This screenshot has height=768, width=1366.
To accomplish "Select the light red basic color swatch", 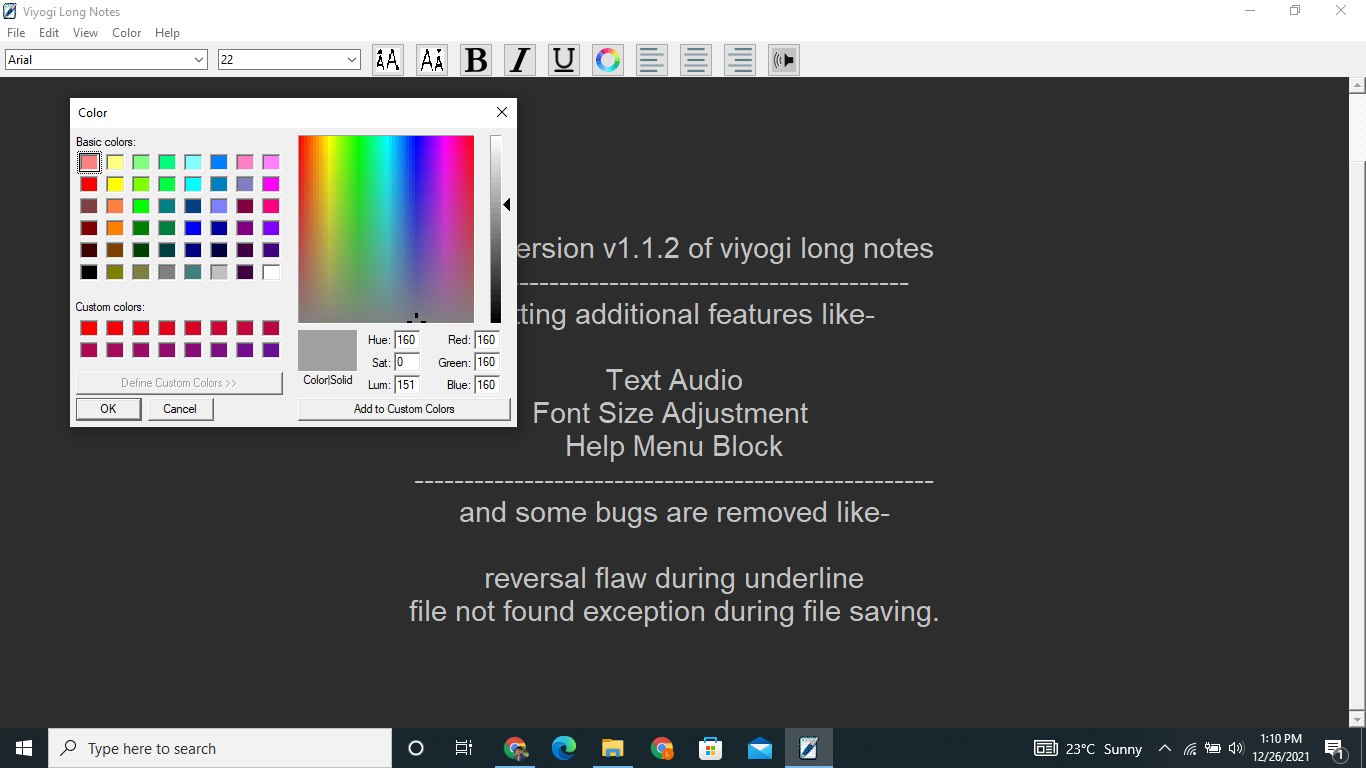I will coord(89,162).
